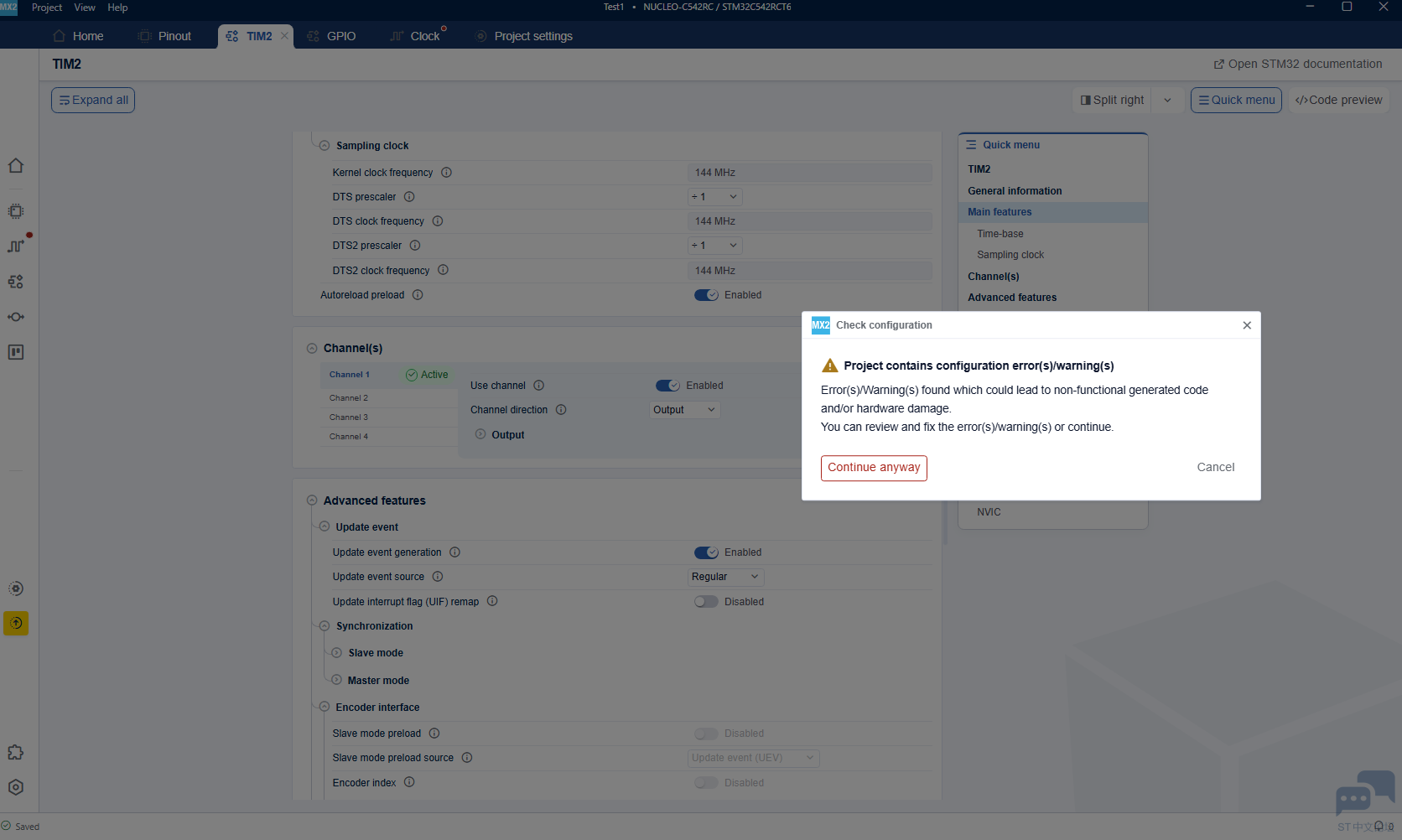Click Continue anyway button
This screenshot has height=840, width=1402.
874,468
